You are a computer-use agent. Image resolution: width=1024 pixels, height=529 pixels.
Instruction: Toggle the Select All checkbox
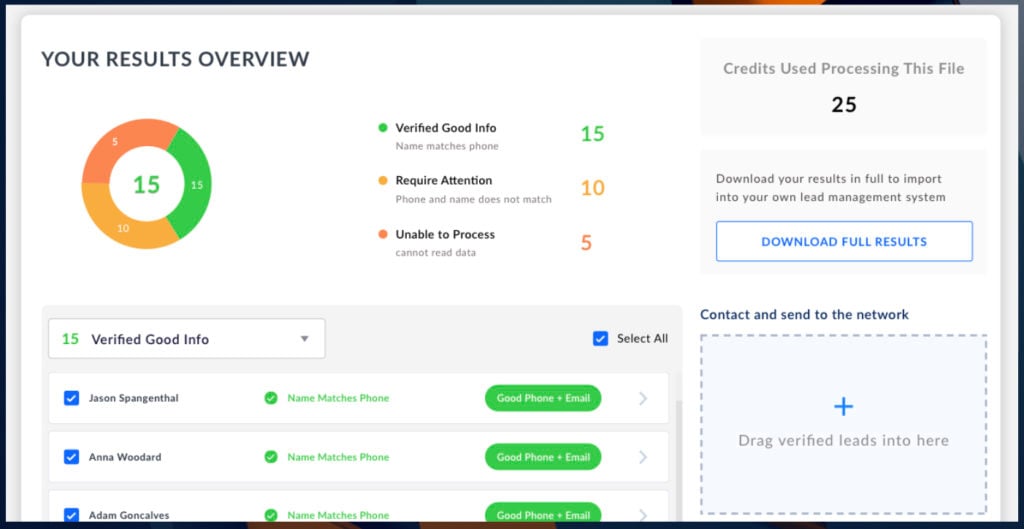(x=600, y=338)
